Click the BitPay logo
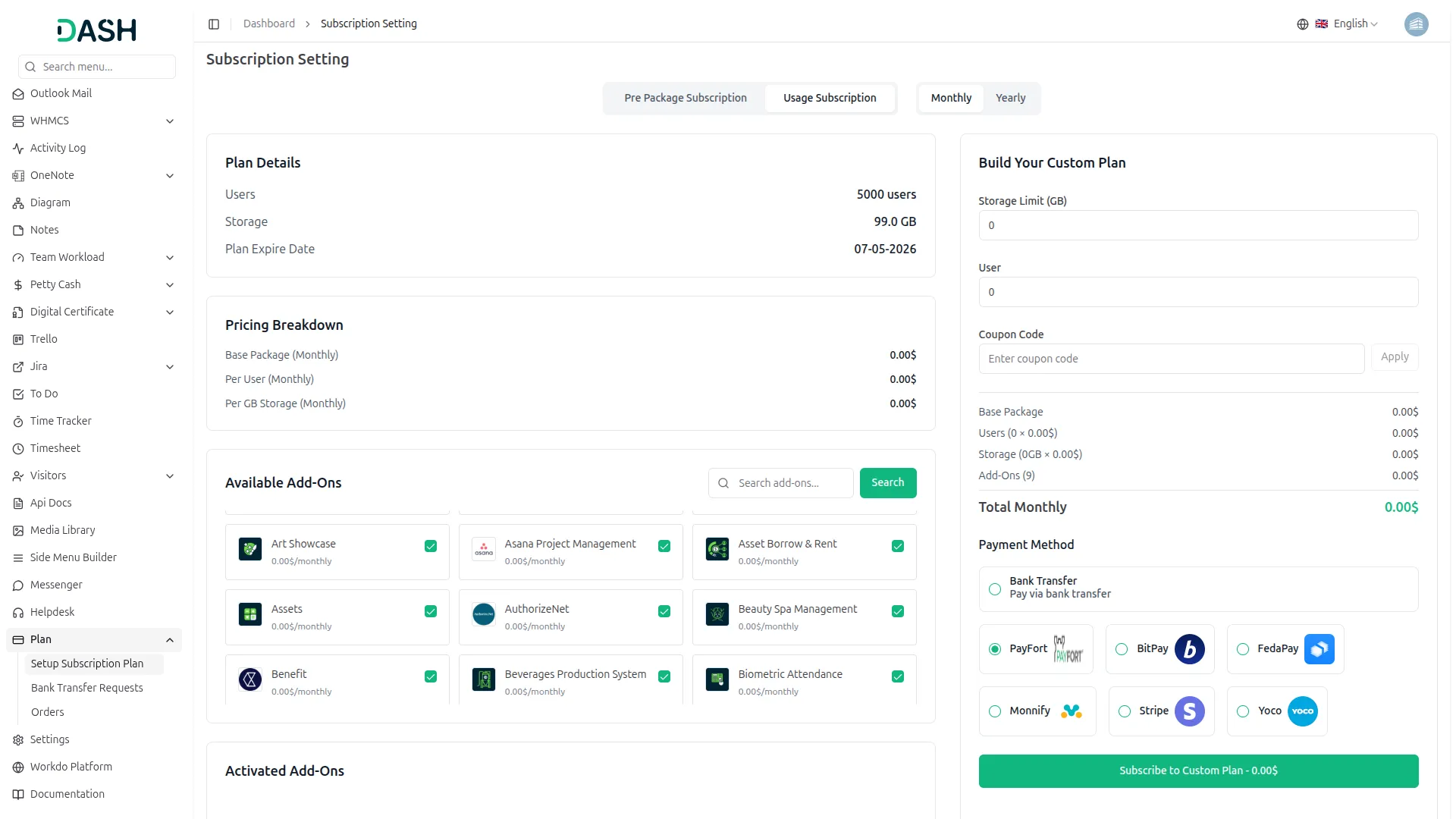Image resolution: width=1456 pixels, height=819 pixels. click(x=1190, y=649)
